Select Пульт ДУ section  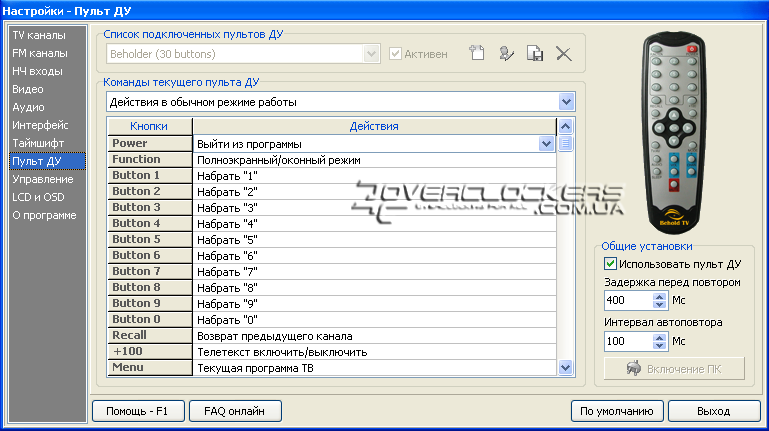tap(48, 161)
